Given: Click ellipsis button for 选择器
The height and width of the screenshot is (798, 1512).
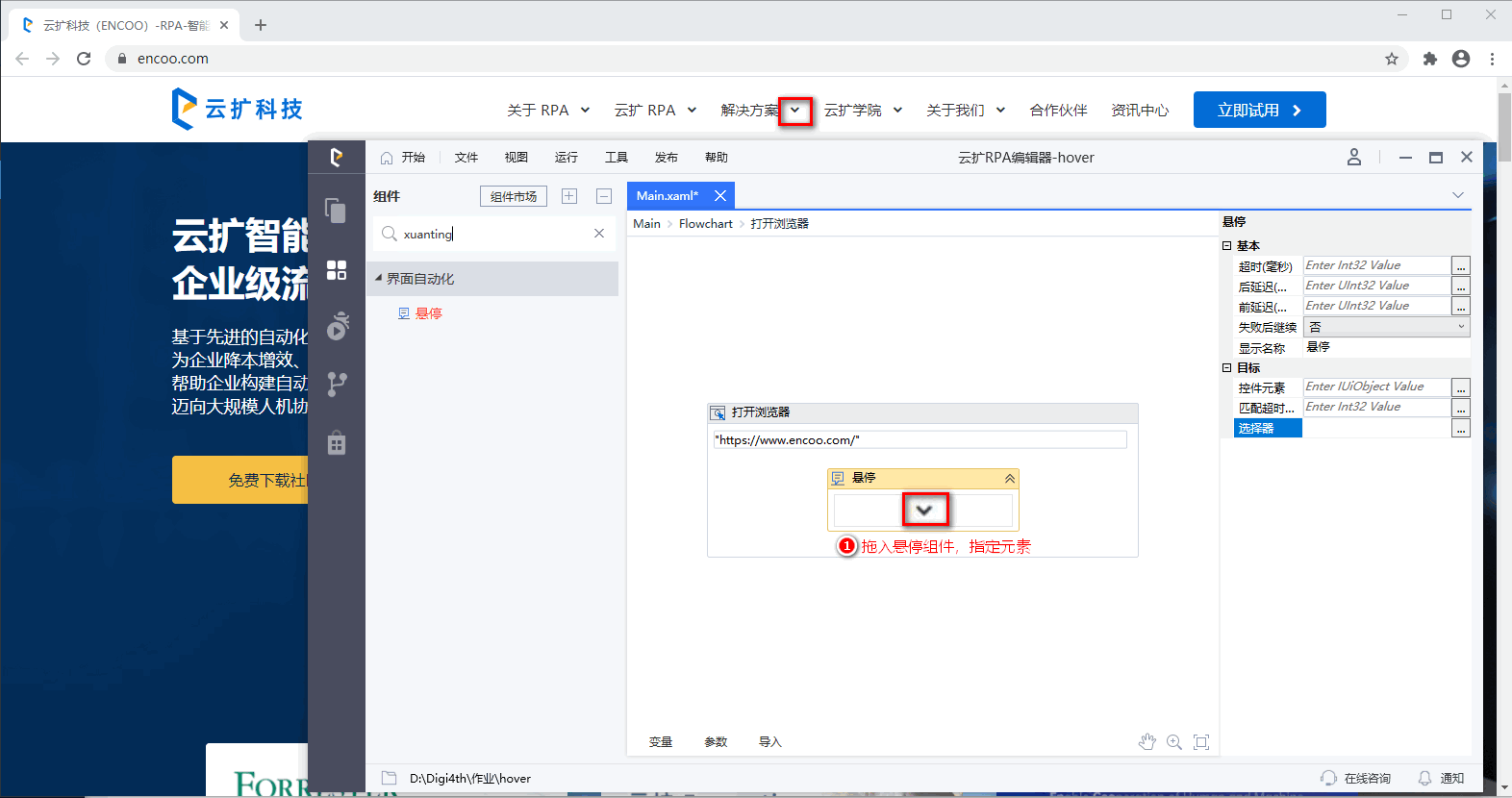Looking at the screenshot, I should [1461, 429].
